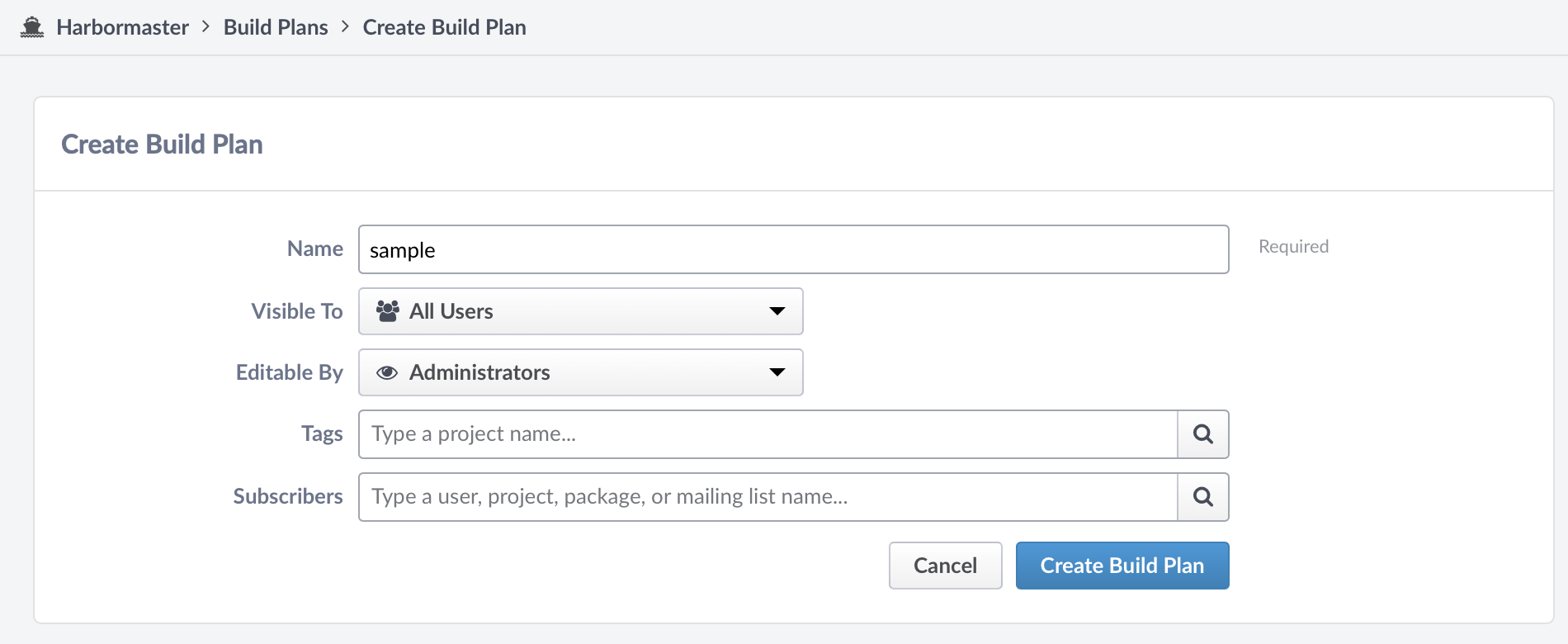
Task: Click the Name input containing sample
Action: [x=792, y=249]
